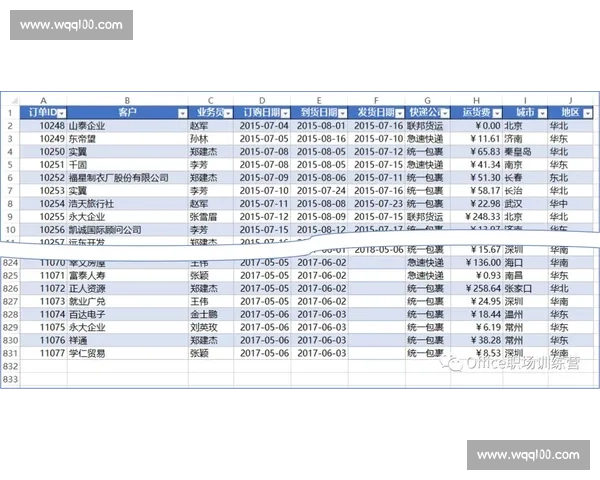Click city cell 海口
Screen dimensions: 600x480
[x=525, y=263]
